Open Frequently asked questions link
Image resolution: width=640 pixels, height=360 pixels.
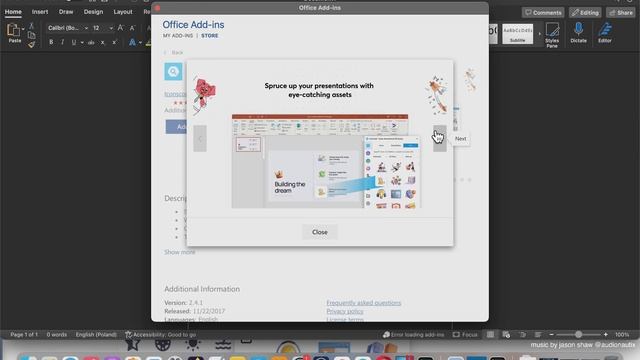tap(364, 303)
